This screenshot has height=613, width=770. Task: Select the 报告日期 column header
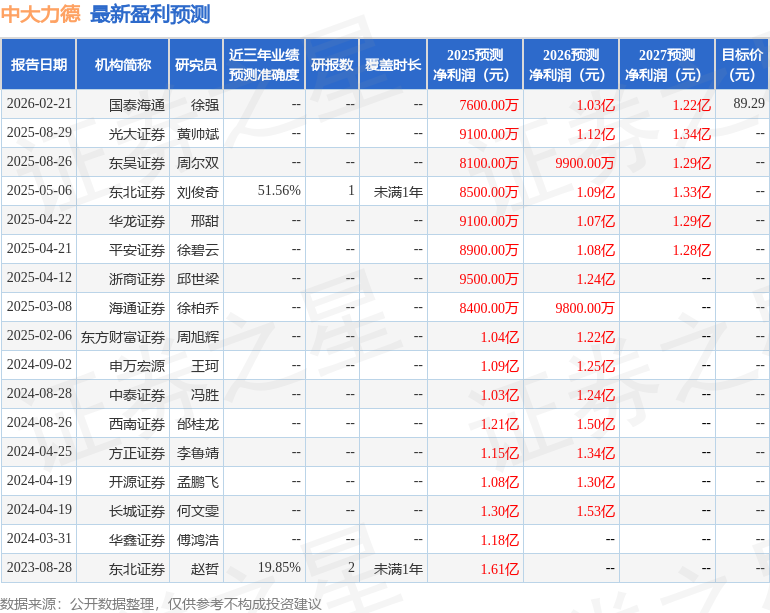[x=39, y=64]
